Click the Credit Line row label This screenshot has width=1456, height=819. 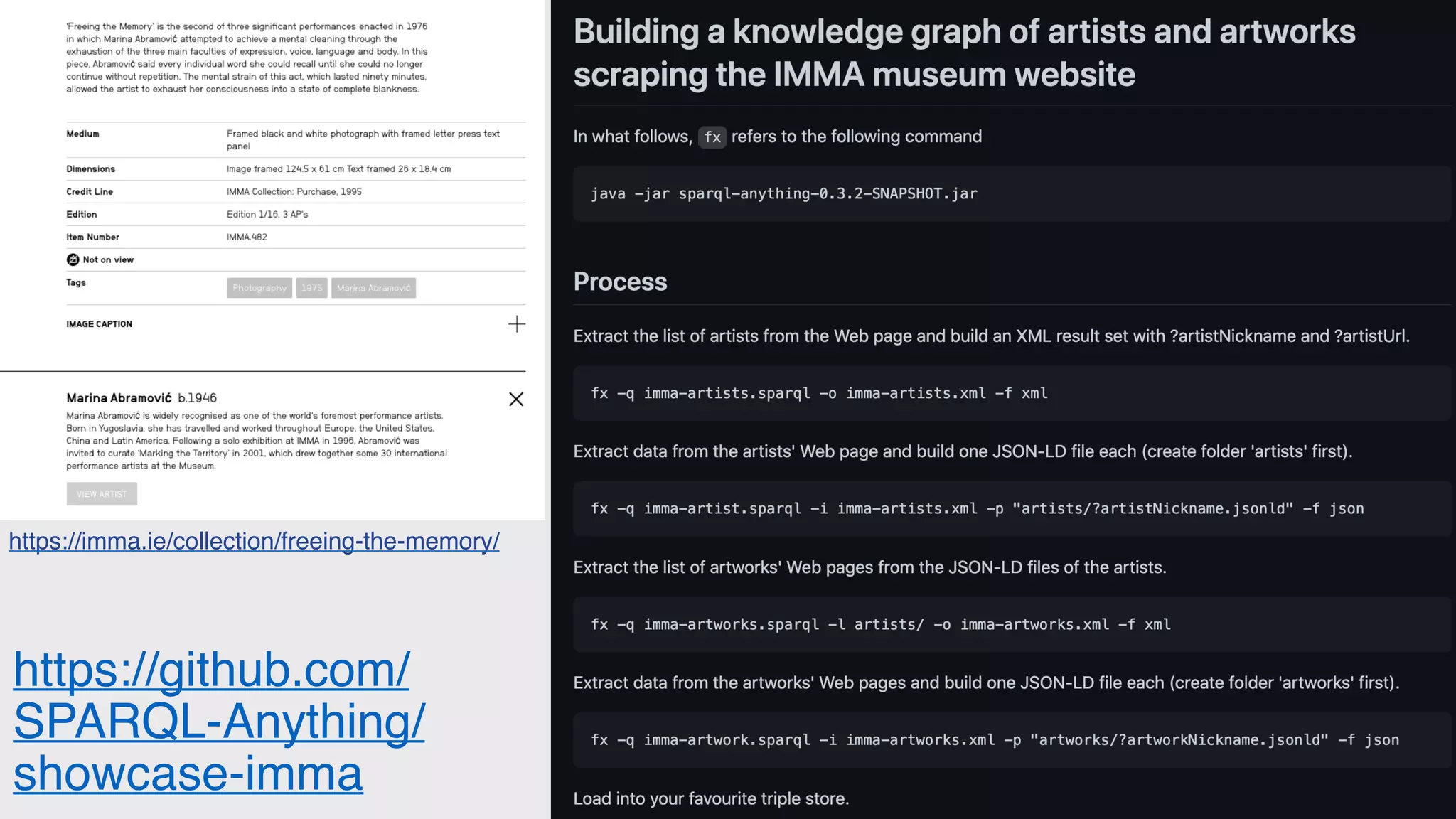(90, 192)
